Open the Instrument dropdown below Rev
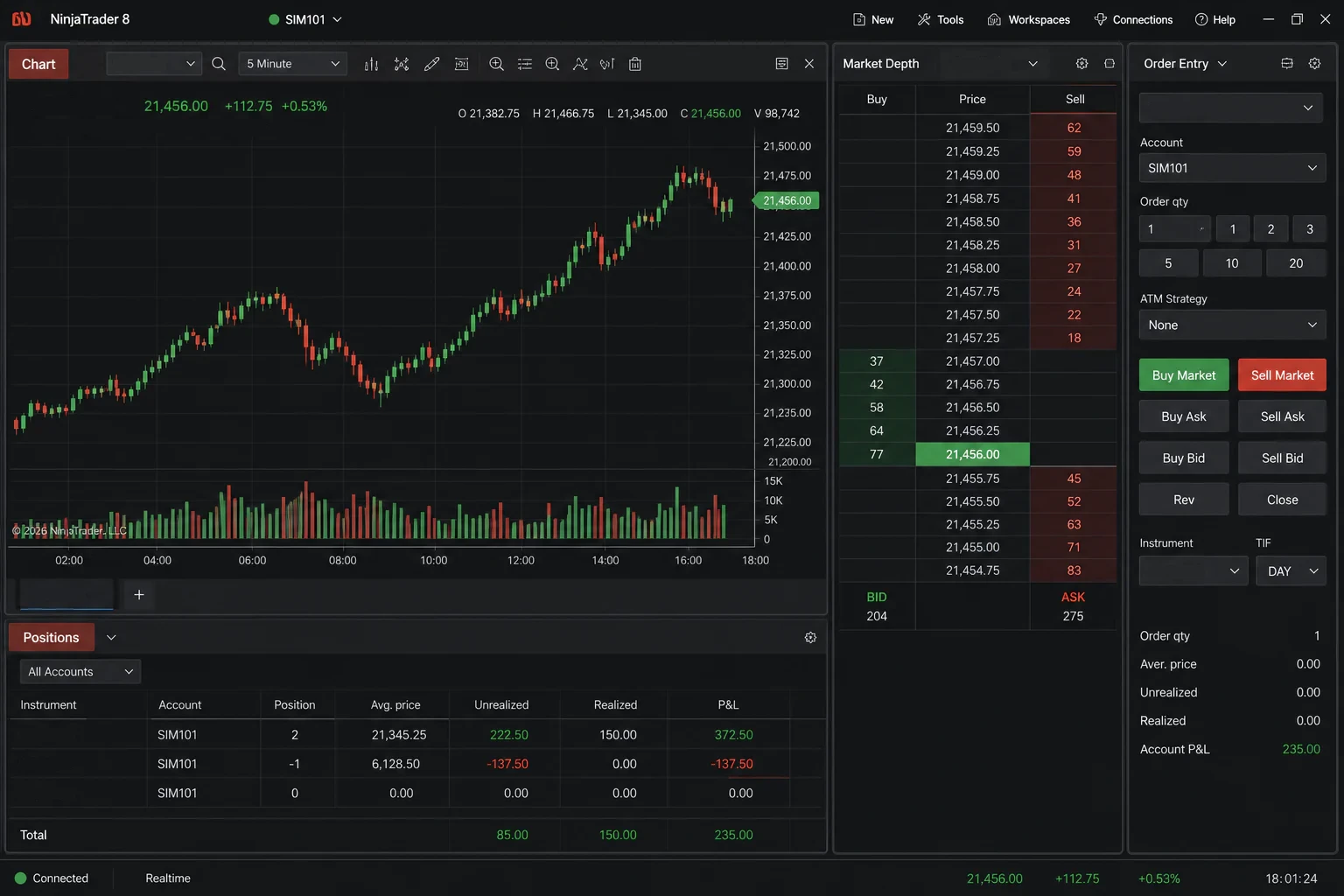The height and width of the screenshot is (896, 1344). click(x=1193, y=571)
